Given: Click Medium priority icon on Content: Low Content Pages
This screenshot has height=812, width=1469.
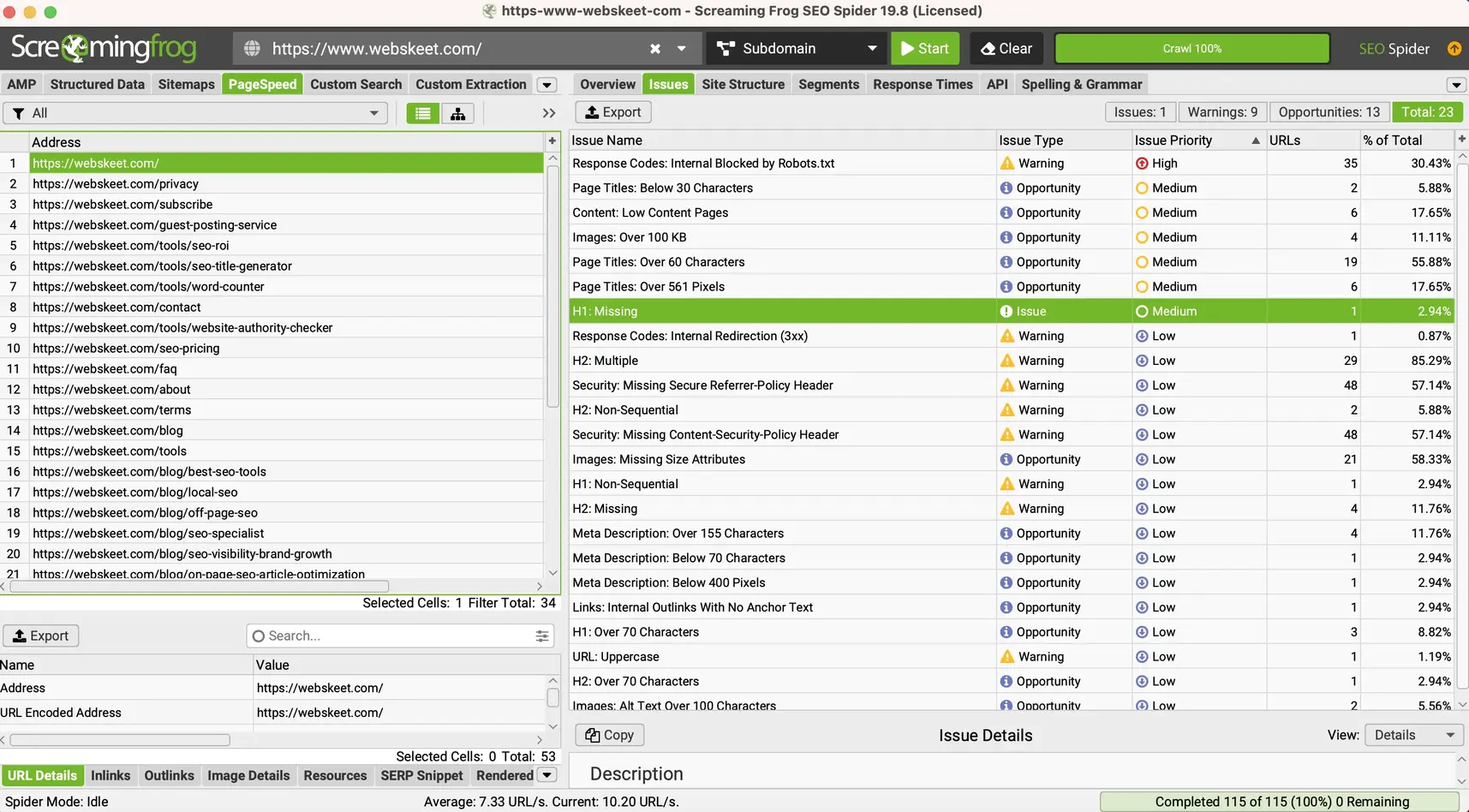Looking at the screenshot, I should (x=1142, y=212).
